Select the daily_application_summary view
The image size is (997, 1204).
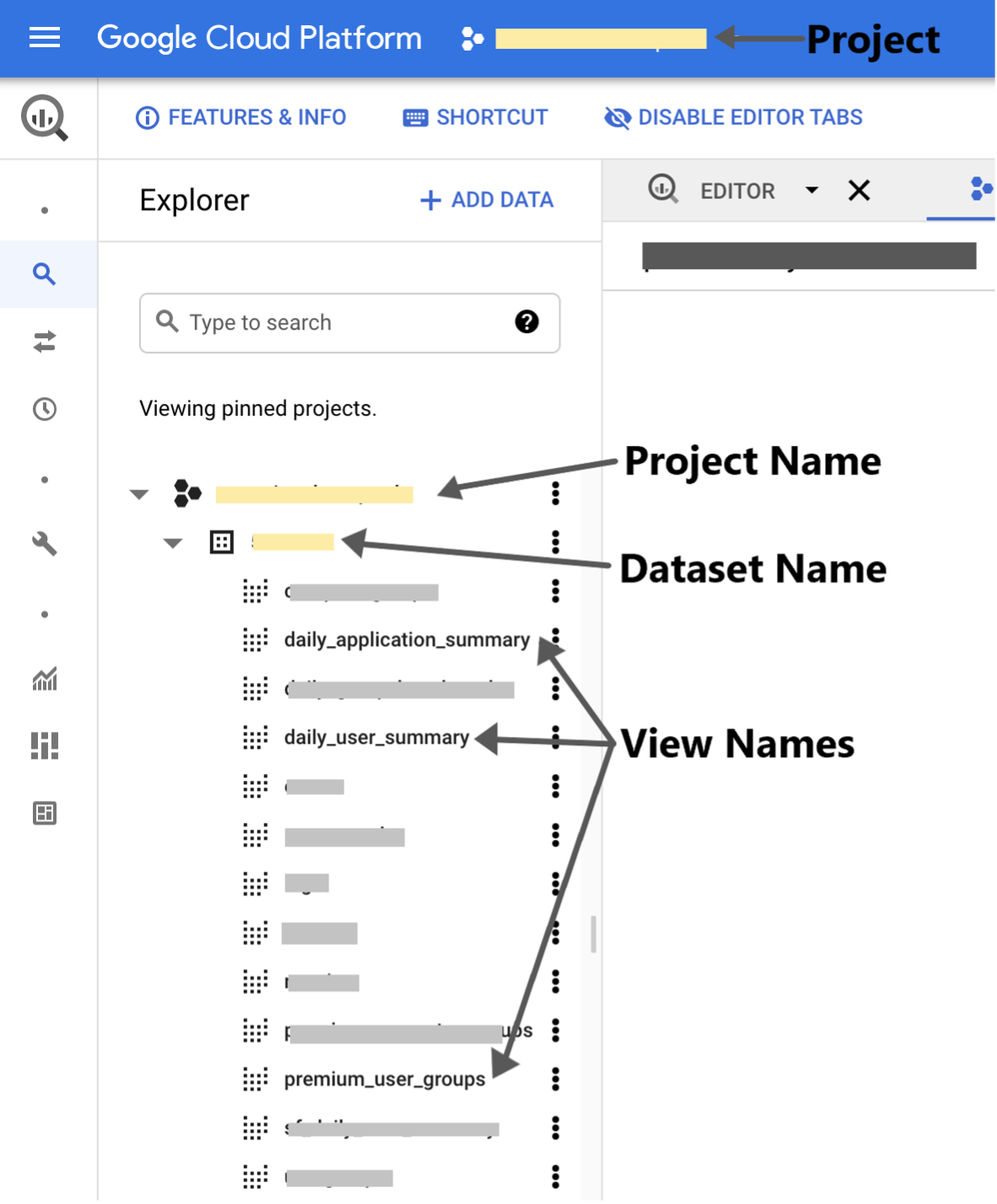click(x=407, y=640)
